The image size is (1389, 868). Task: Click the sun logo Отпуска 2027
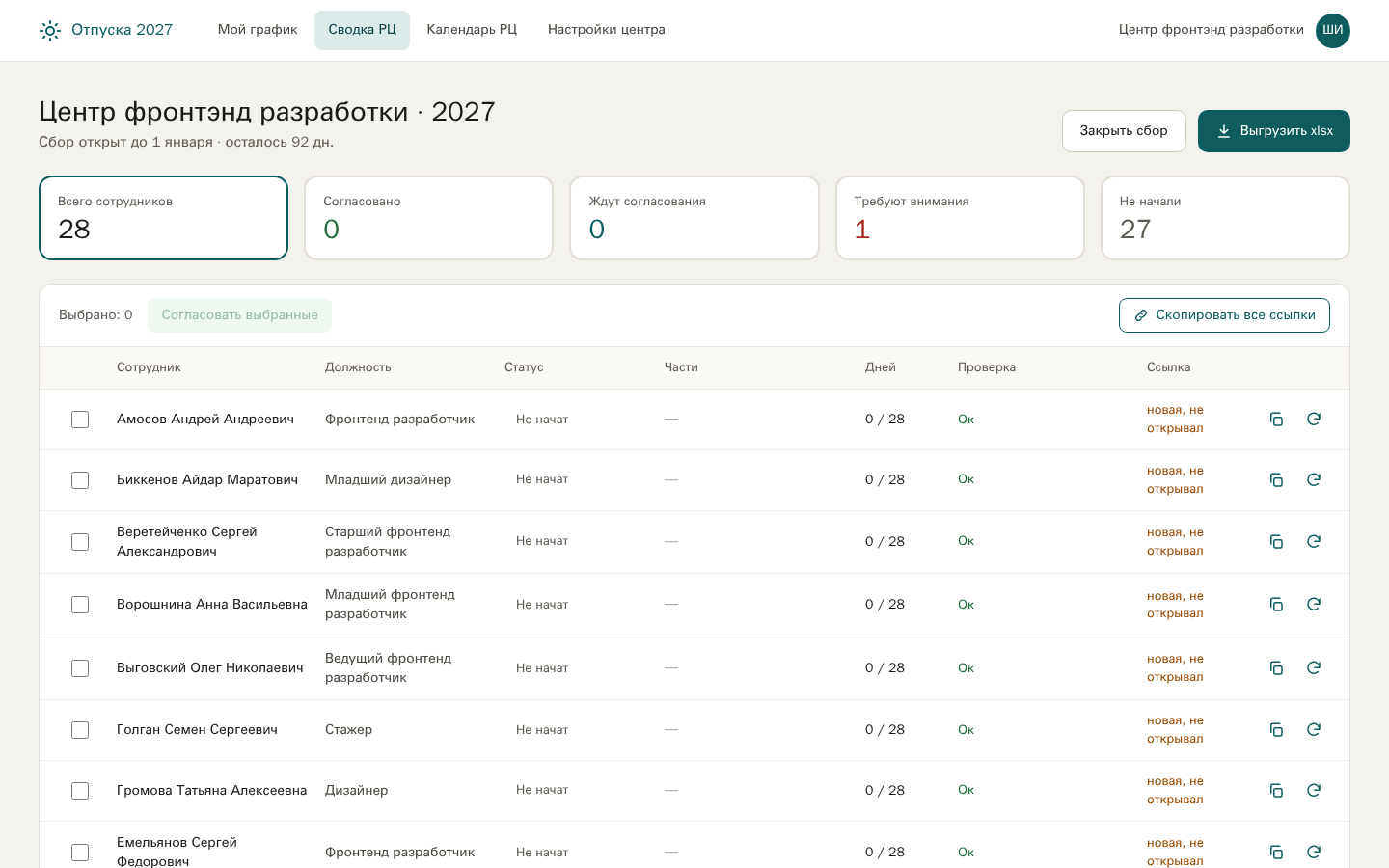[50, 30]
